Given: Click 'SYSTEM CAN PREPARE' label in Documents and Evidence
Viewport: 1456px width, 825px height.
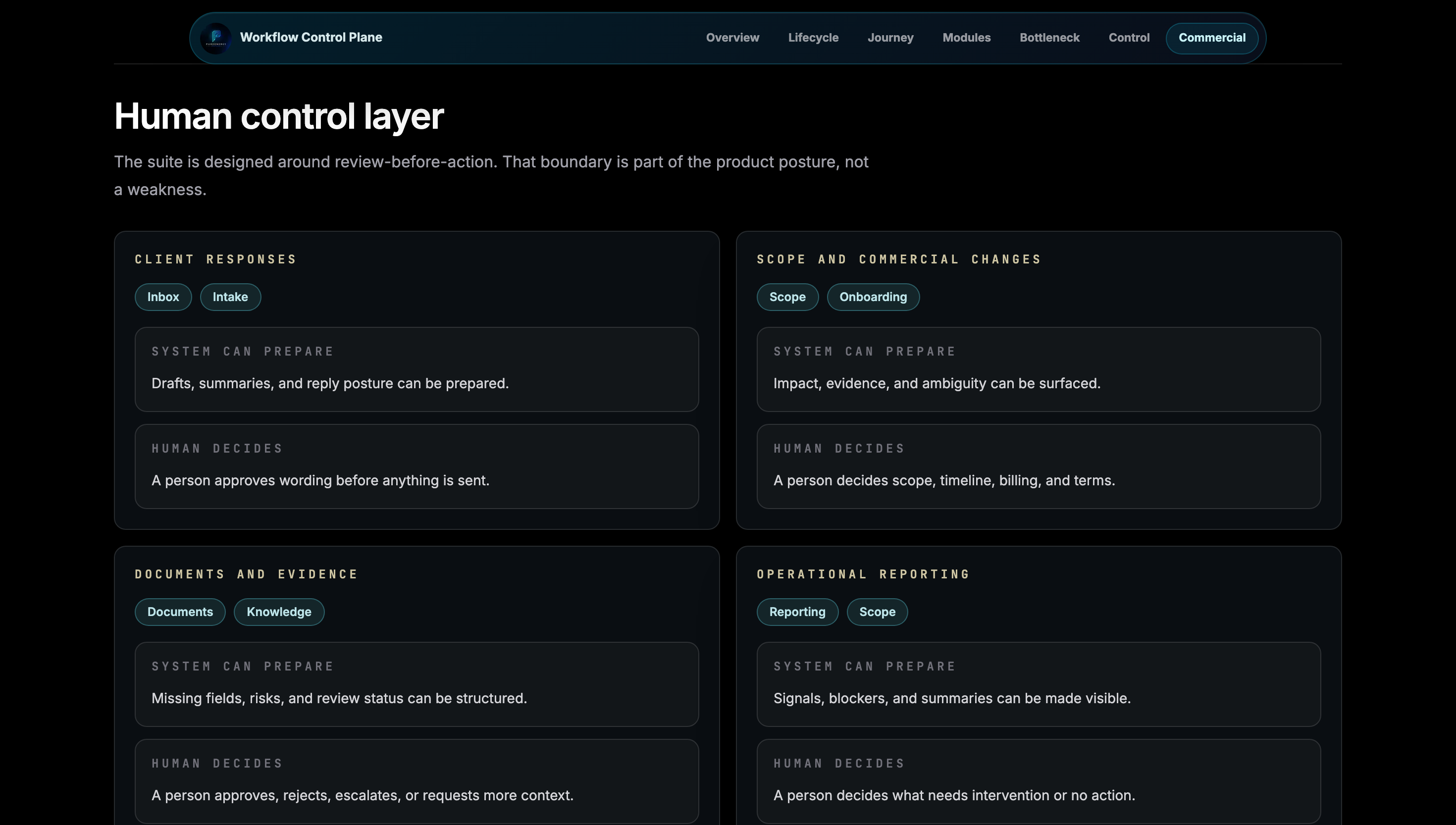Looking at the screenshot, I should pos(243,667).
